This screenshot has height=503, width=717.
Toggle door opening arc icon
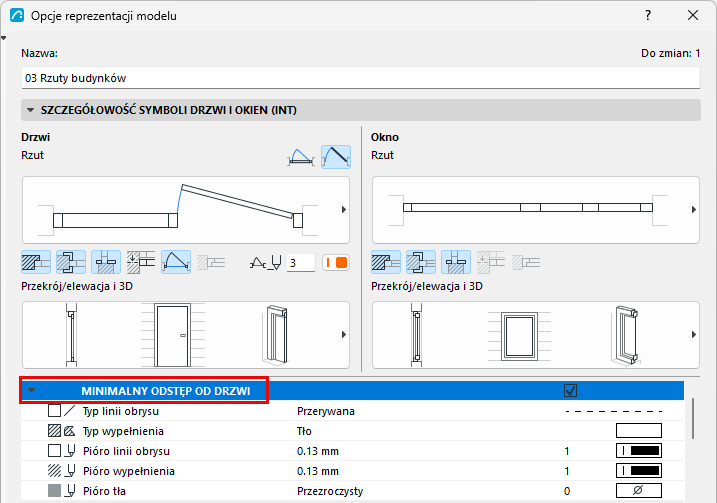176,262
